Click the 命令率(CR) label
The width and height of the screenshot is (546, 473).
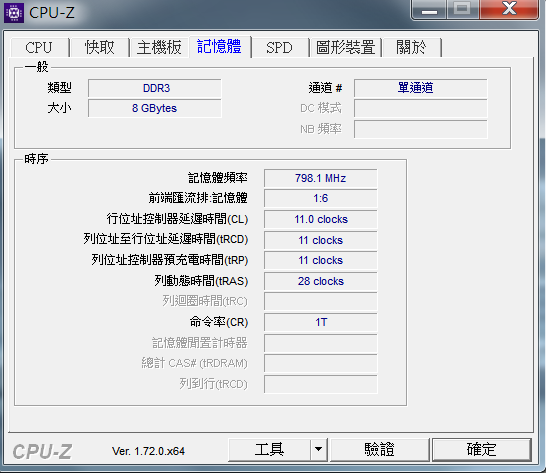pyautogui.click(x=219, y=322)
